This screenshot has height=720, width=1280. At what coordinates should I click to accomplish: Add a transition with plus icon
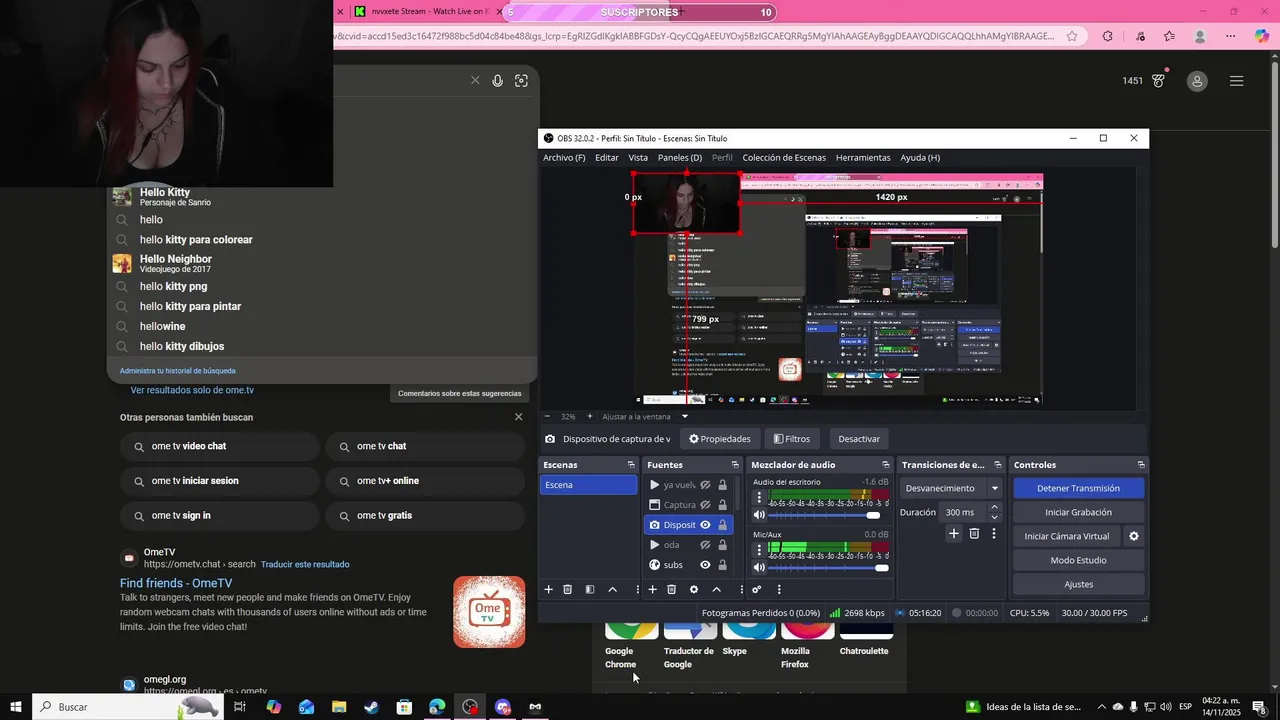point(954,534)
